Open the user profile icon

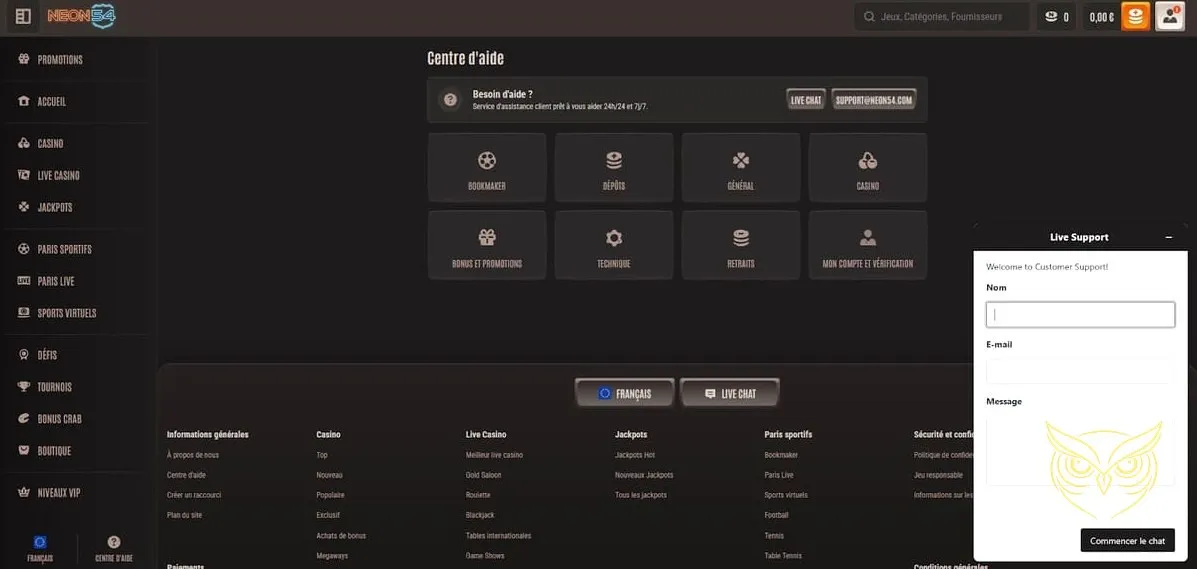pos(1169,17)
